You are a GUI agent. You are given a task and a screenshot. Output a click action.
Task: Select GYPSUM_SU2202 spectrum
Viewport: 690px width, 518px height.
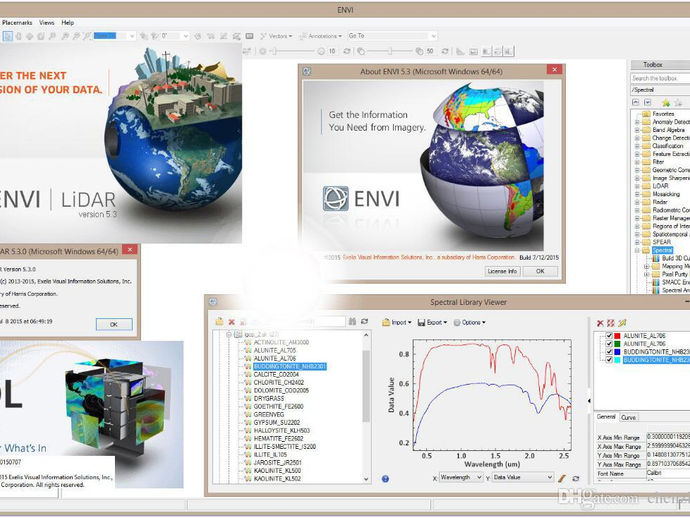tap(276, 422)
